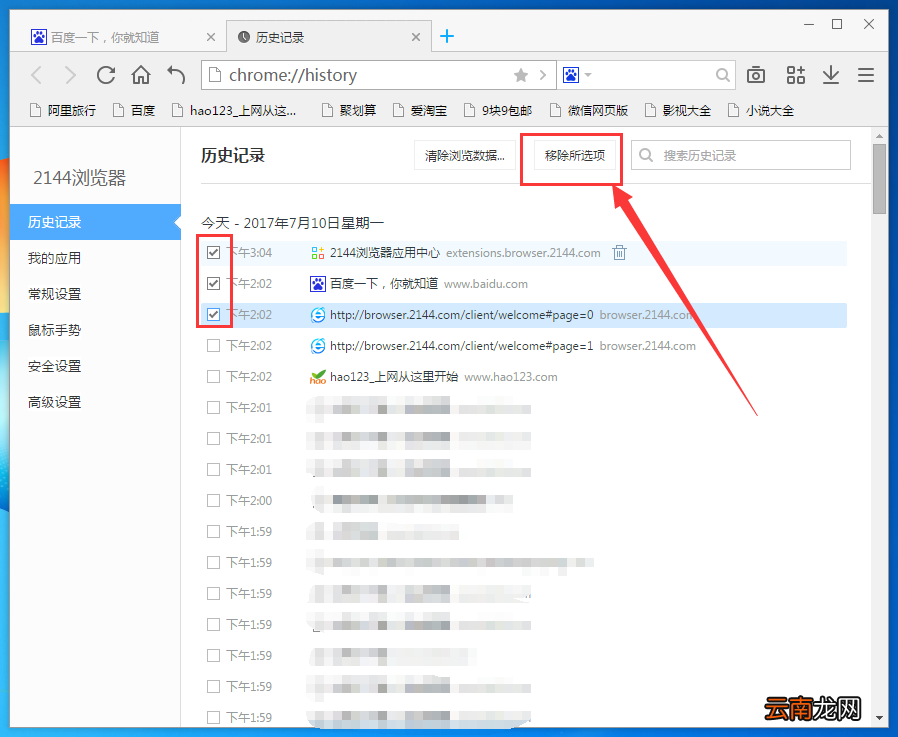
Task: Click the scrollbar up arrow
Action: pyautogui.click(x=879, y=136)
